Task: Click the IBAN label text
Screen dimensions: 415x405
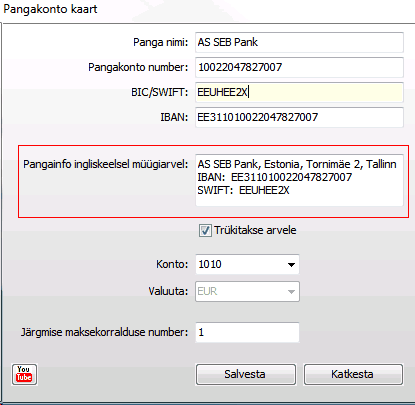Action: pyautogui.click(x=174, y=117)
